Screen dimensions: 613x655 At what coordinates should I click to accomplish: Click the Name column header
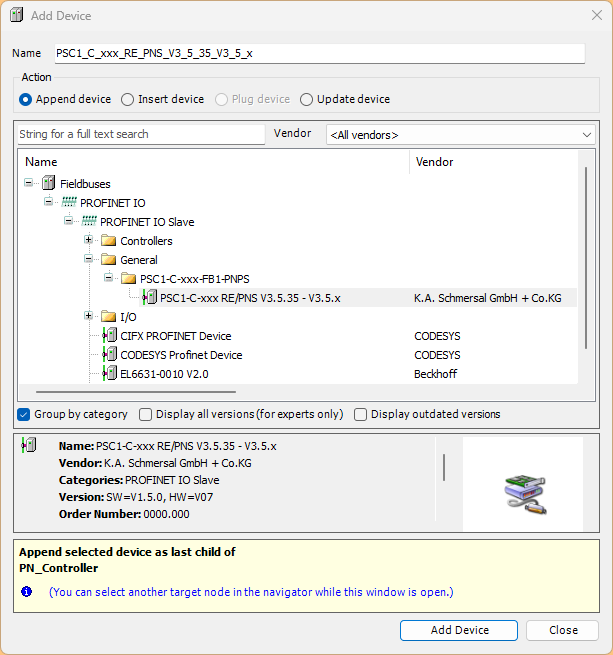(x=214, y=162)
